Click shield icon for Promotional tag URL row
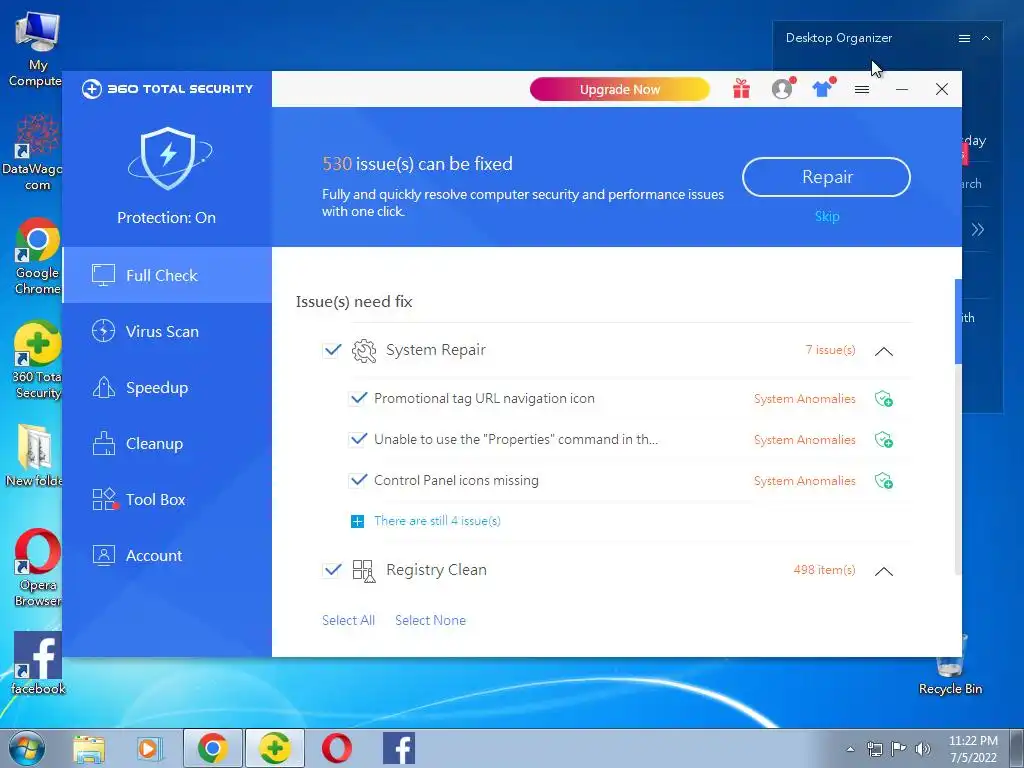This screenshot has width=1024, height=768. (884, 399)
